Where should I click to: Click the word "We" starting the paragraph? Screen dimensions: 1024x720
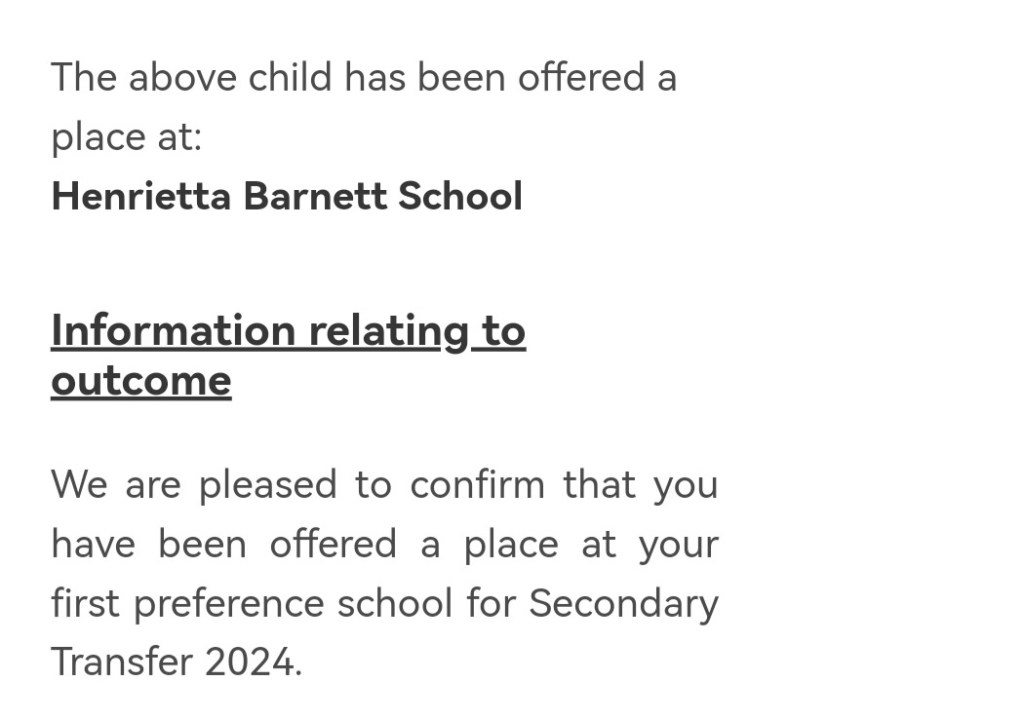click(79, 485)
